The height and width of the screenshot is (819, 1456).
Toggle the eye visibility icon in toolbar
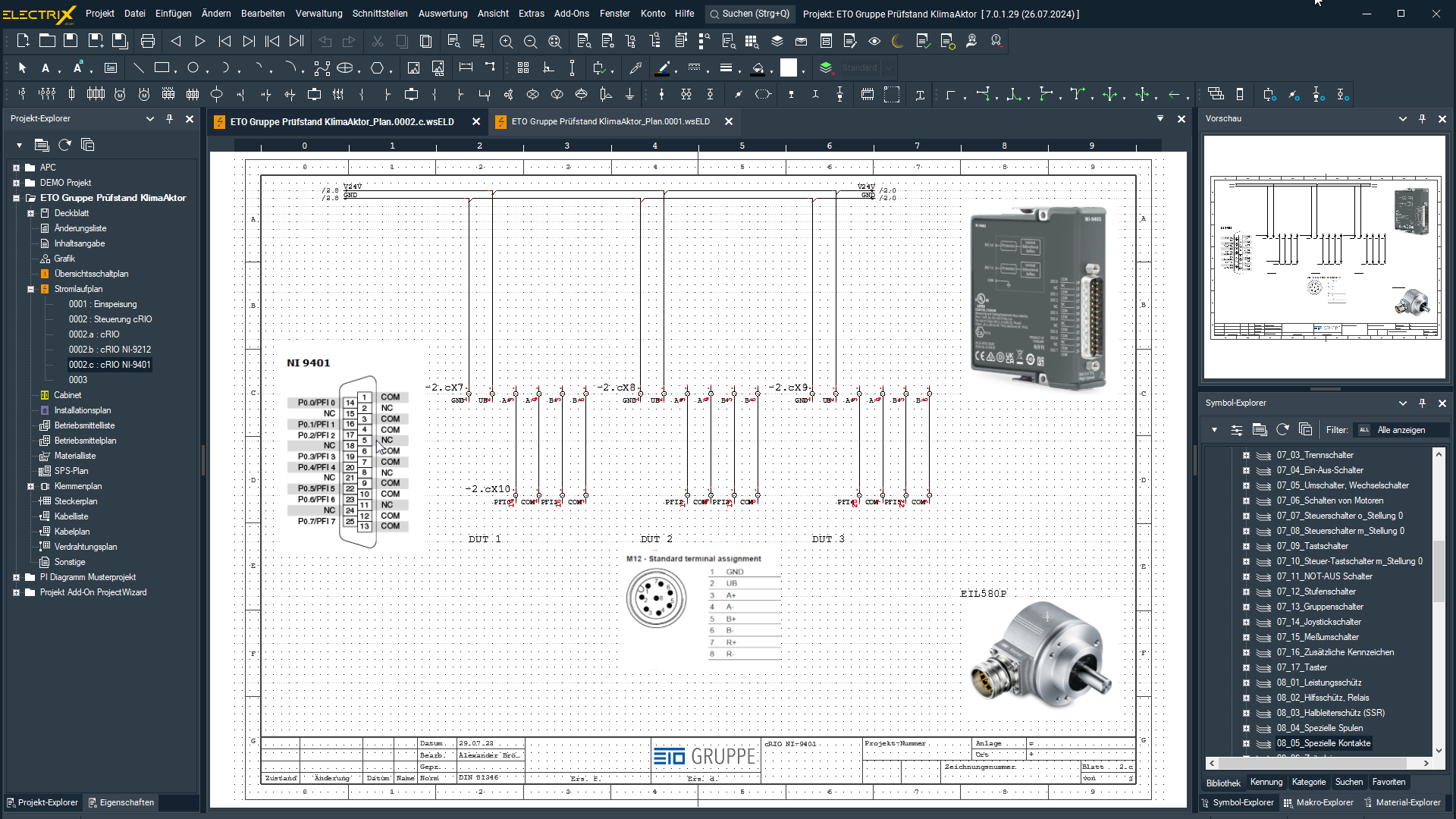coord(874,41)
